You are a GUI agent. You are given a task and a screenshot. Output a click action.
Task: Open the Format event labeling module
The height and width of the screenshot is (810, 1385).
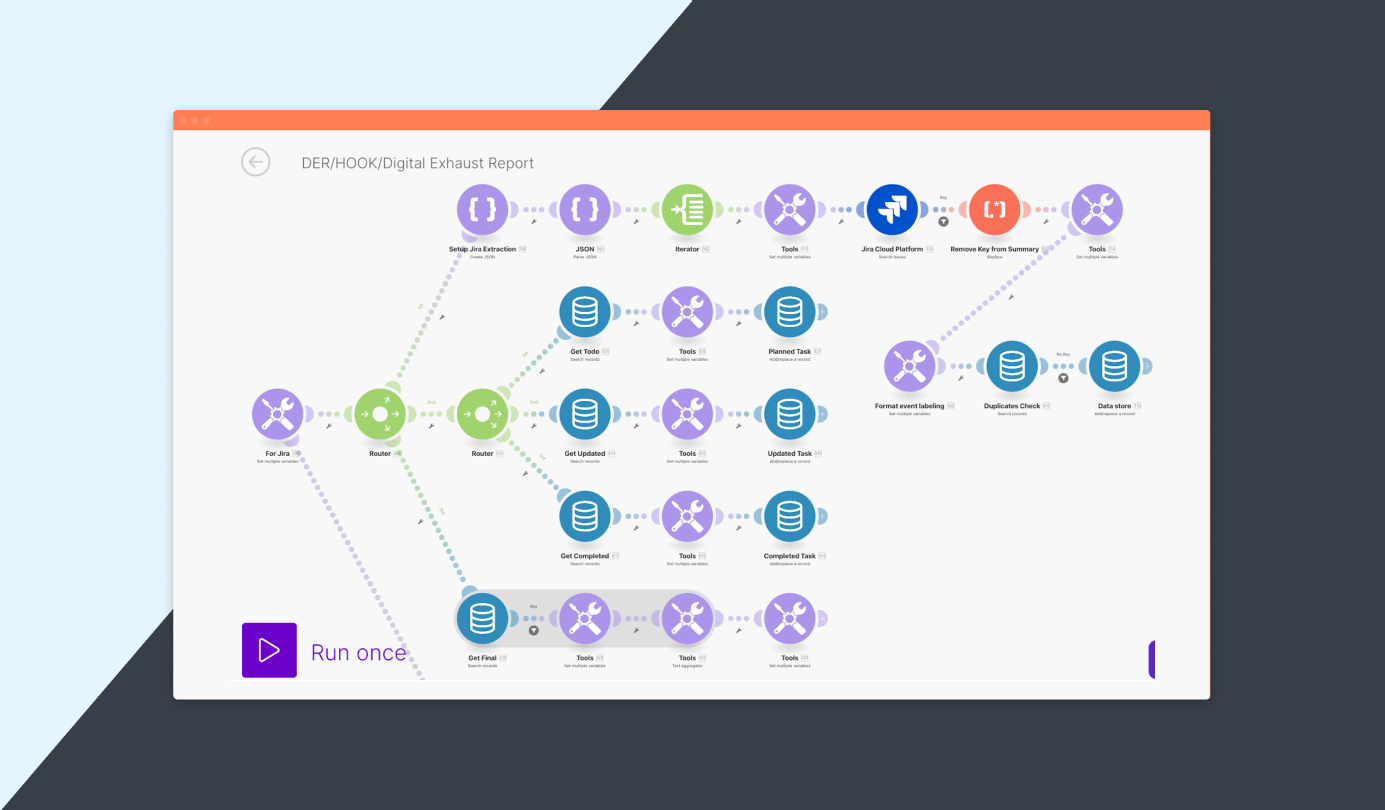coord(910,366)
